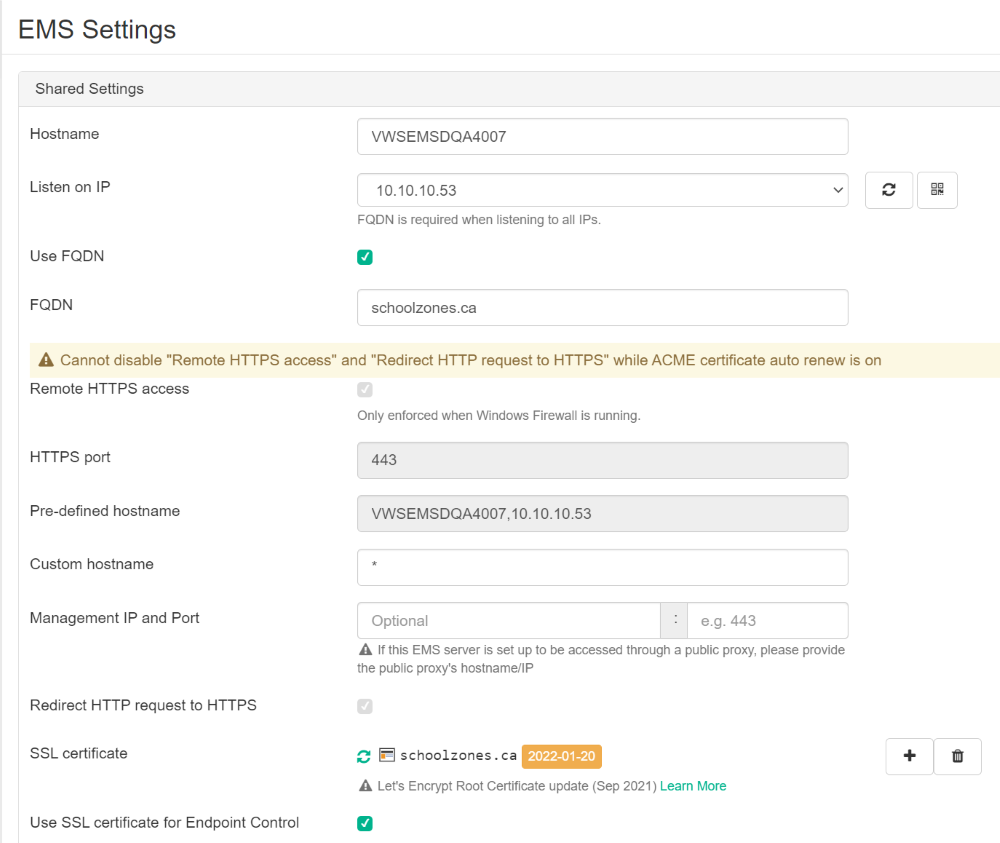Click the green renew icon beside schoolzones.ca certificate
This screenshot has width=1000, height=843.
tap(364, 756)
